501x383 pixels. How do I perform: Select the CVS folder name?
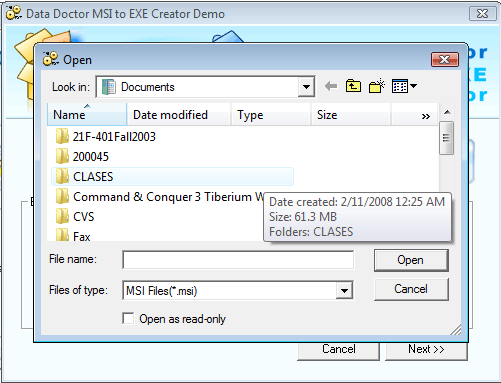pos(83,217)
